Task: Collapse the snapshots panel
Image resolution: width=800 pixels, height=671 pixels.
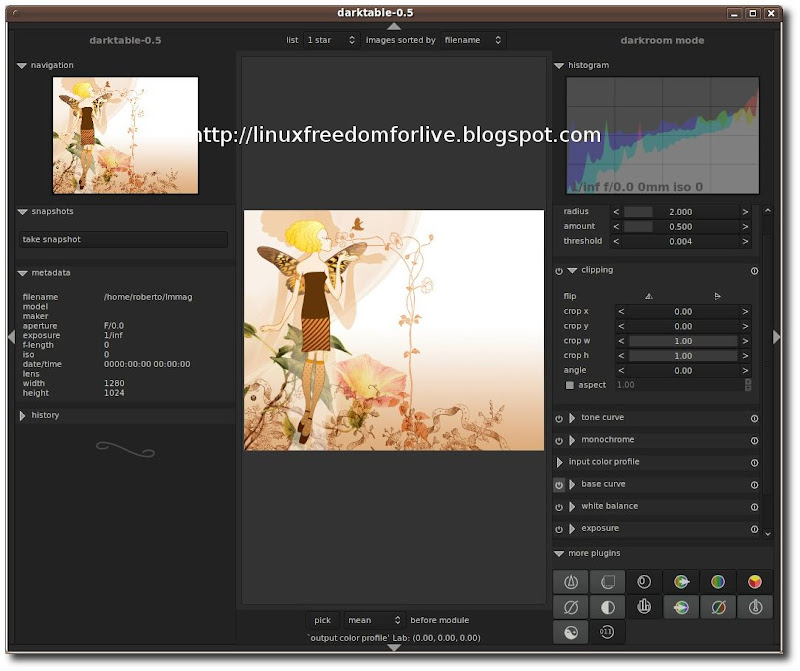Action: pos(22,212)
